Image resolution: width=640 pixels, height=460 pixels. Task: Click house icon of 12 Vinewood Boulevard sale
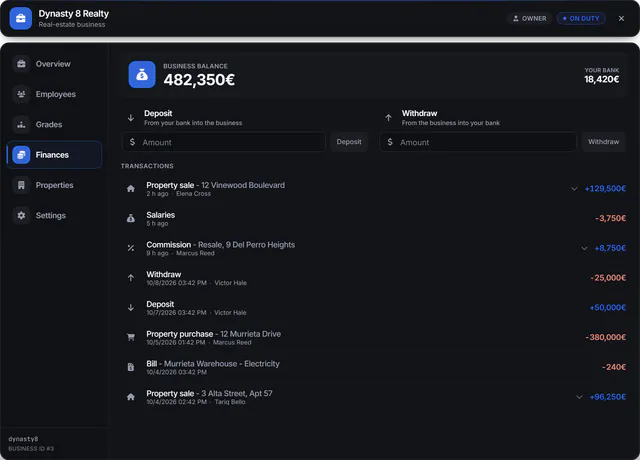point(131,189)
